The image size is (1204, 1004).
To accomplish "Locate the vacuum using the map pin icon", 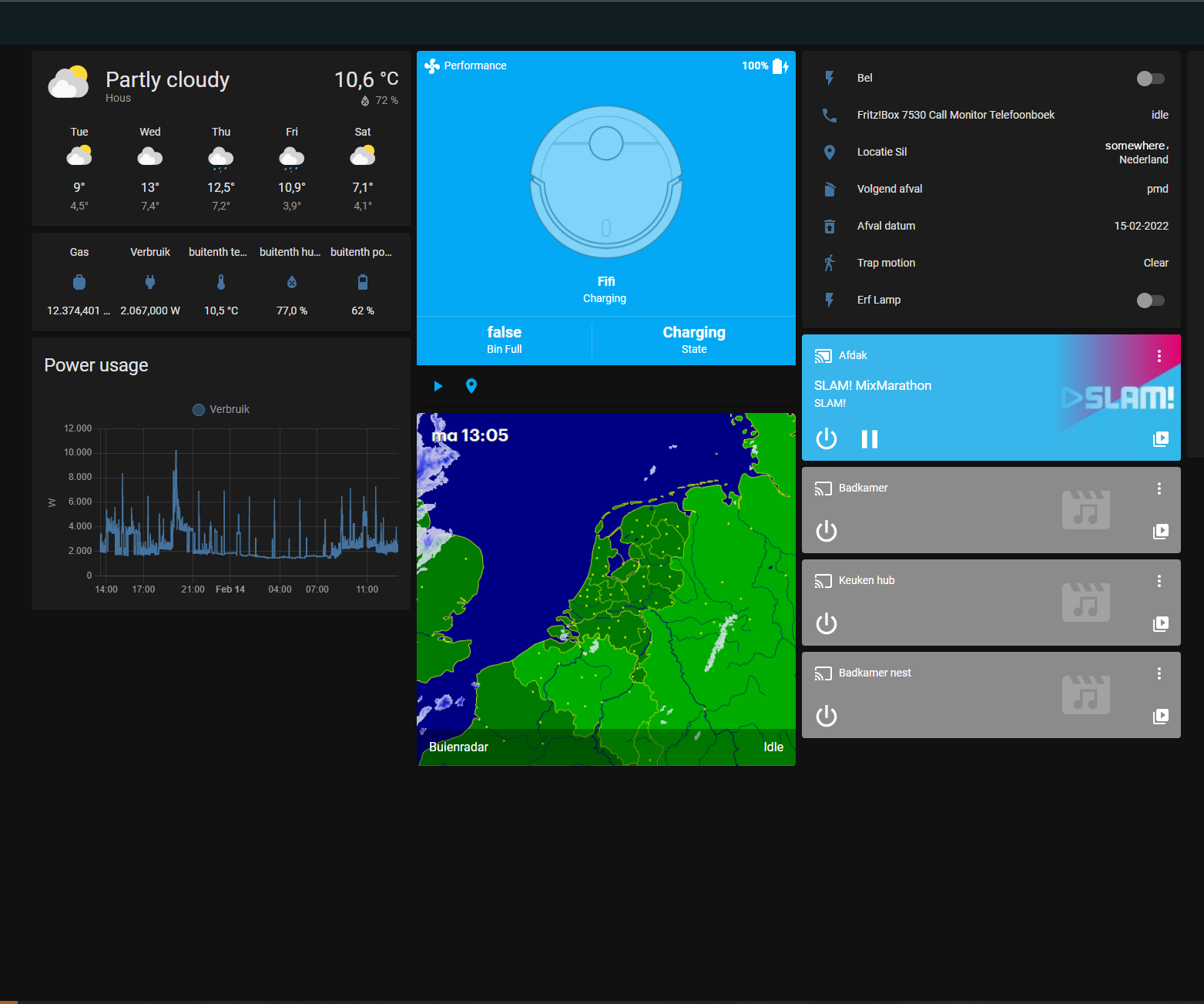I will pos(471,386).
